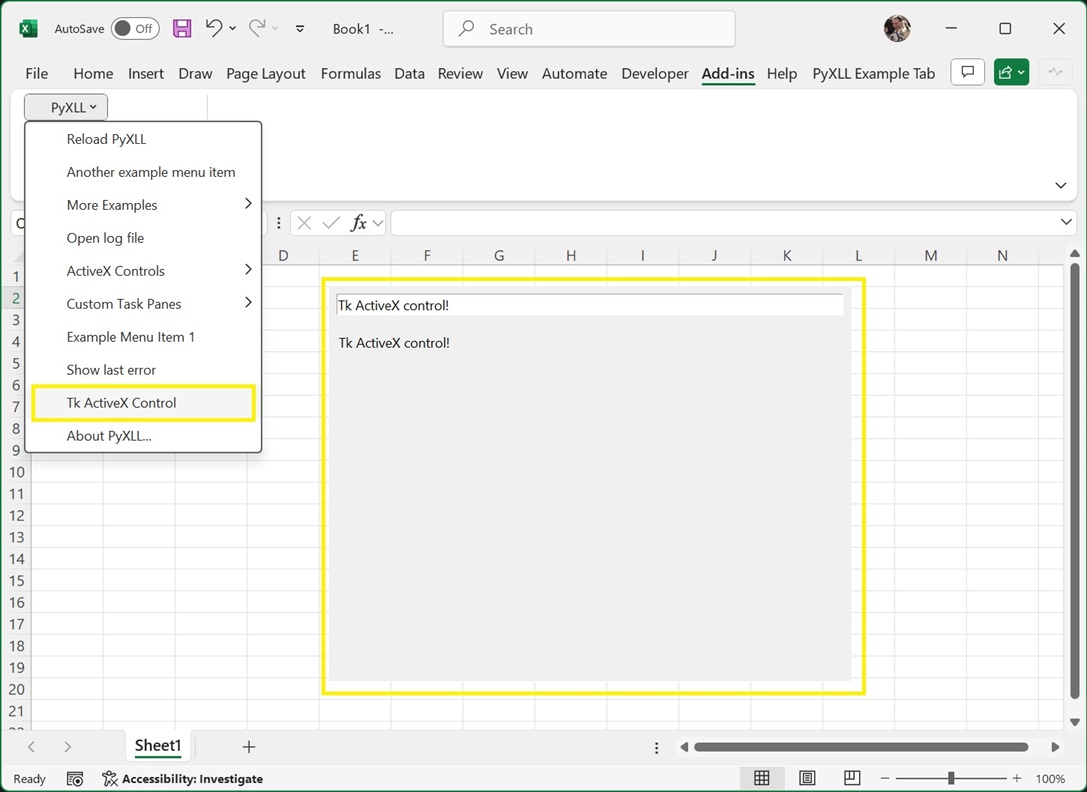Switch to Normal view icon

pyautogui.click(x=762, y=778)
